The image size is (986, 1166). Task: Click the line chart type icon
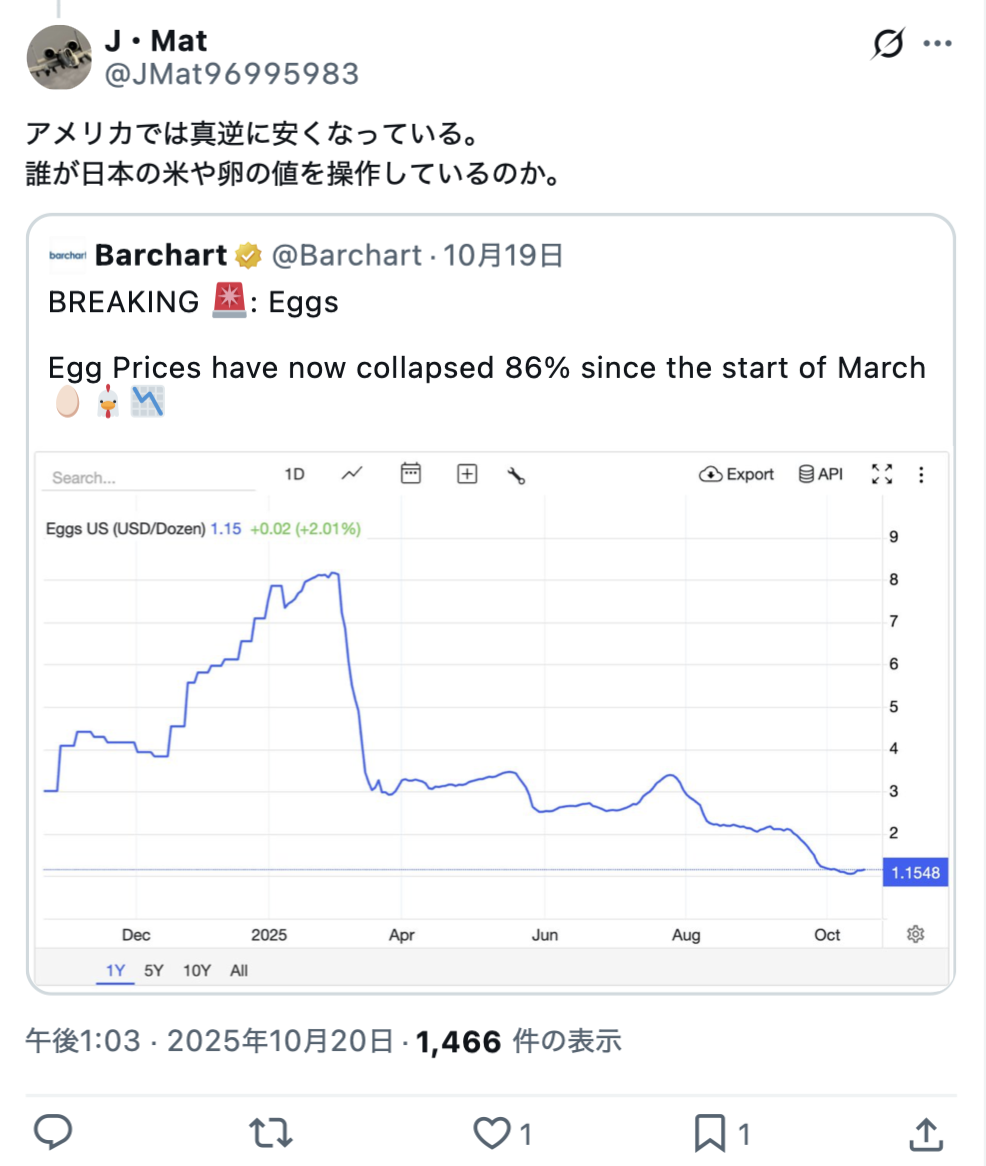(x=351, y=474)
